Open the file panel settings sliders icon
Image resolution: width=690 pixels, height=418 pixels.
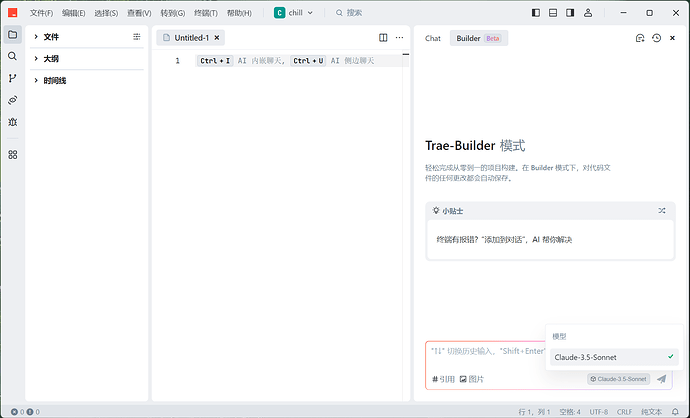137,37
